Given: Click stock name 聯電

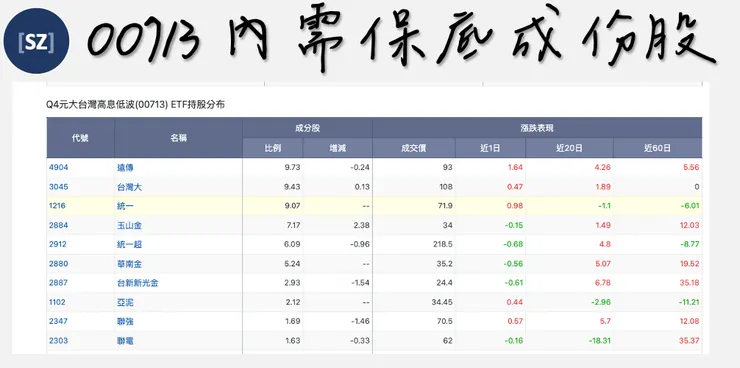Looking at the screenshot, I should click(125, 341).
